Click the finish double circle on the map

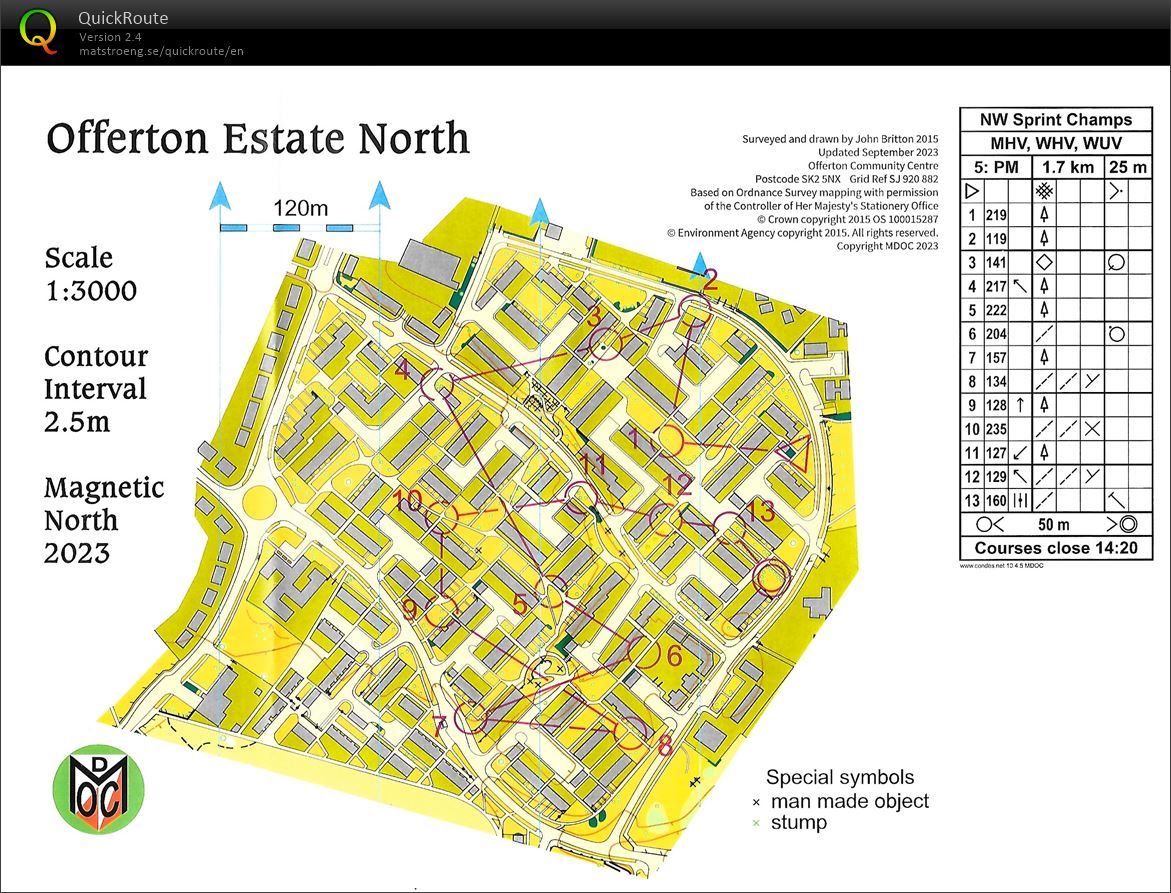coord(771,578)
